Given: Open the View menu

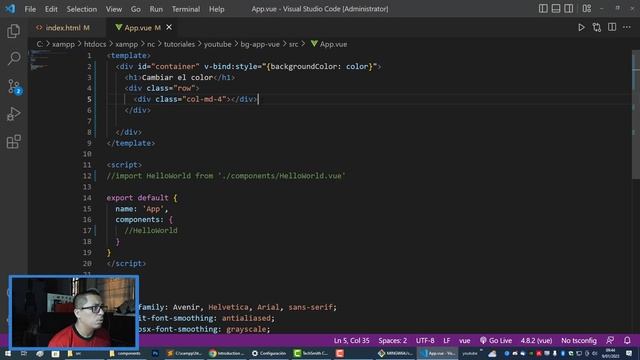Looking at the screenshot, I should tap(114, 9).
